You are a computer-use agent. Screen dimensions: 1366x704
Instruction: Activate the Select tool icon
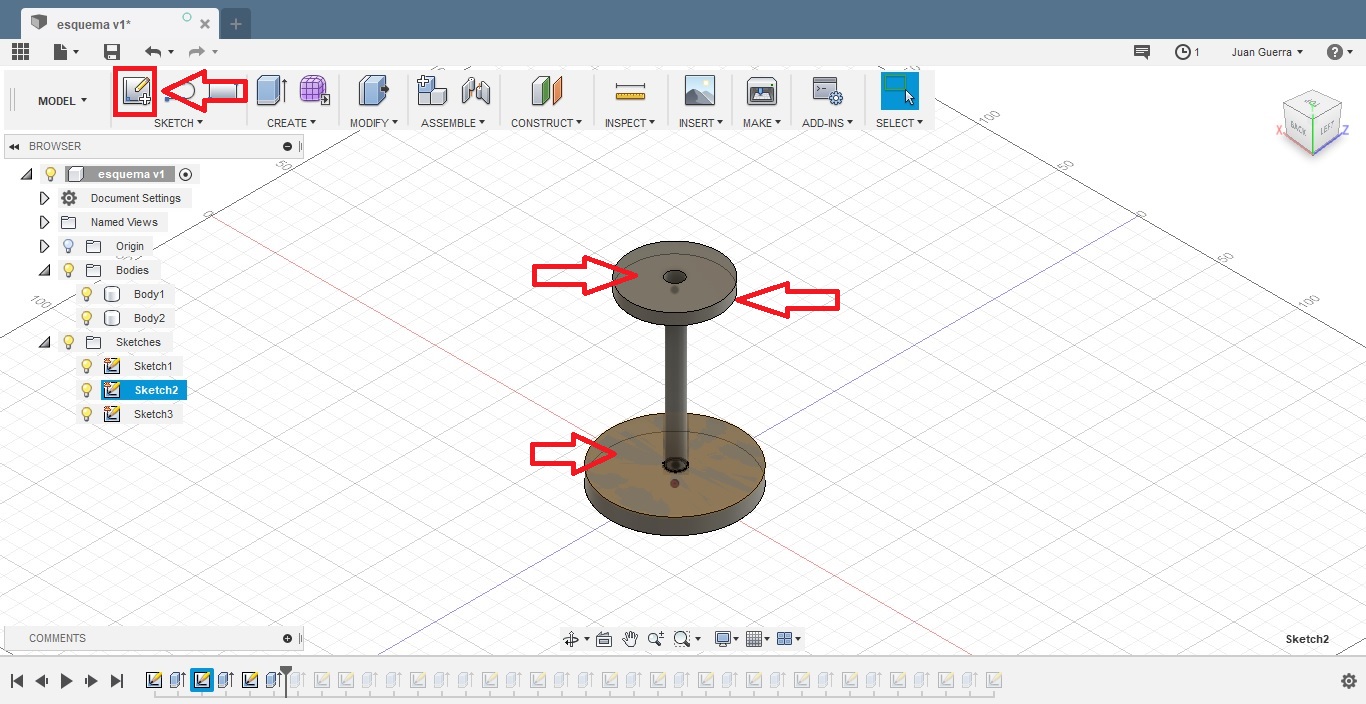(899, 90)
